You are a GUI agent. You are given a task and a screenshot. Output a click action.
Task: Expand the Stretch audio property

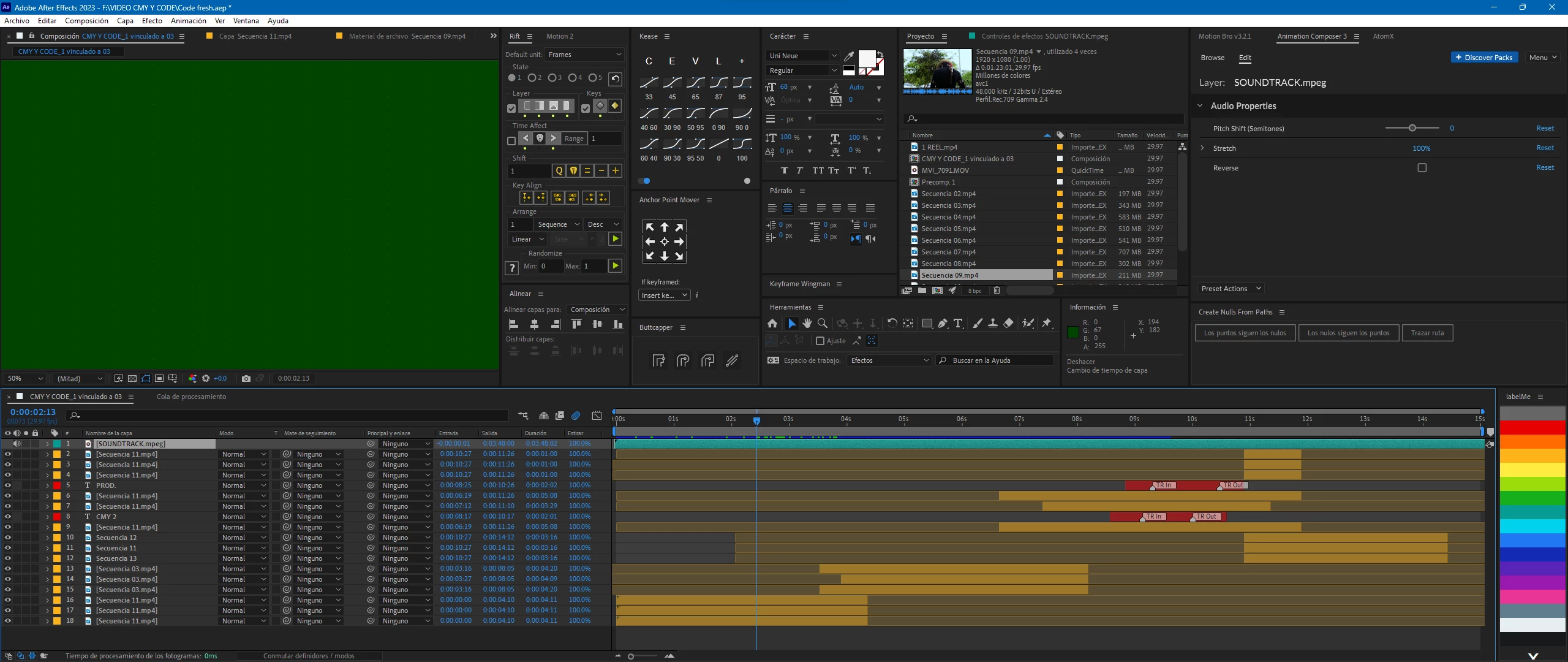[1202, 148]
